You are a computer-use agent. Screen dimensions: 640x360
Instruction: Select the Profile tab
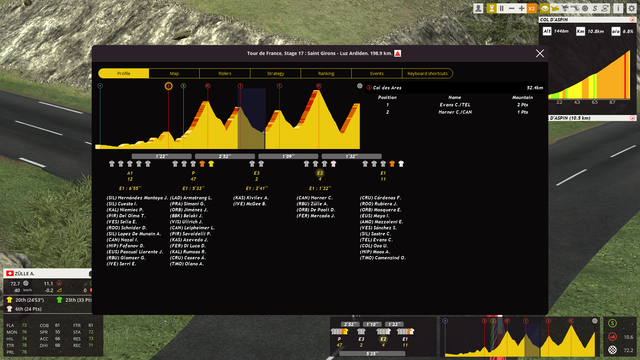pos(124,73)
